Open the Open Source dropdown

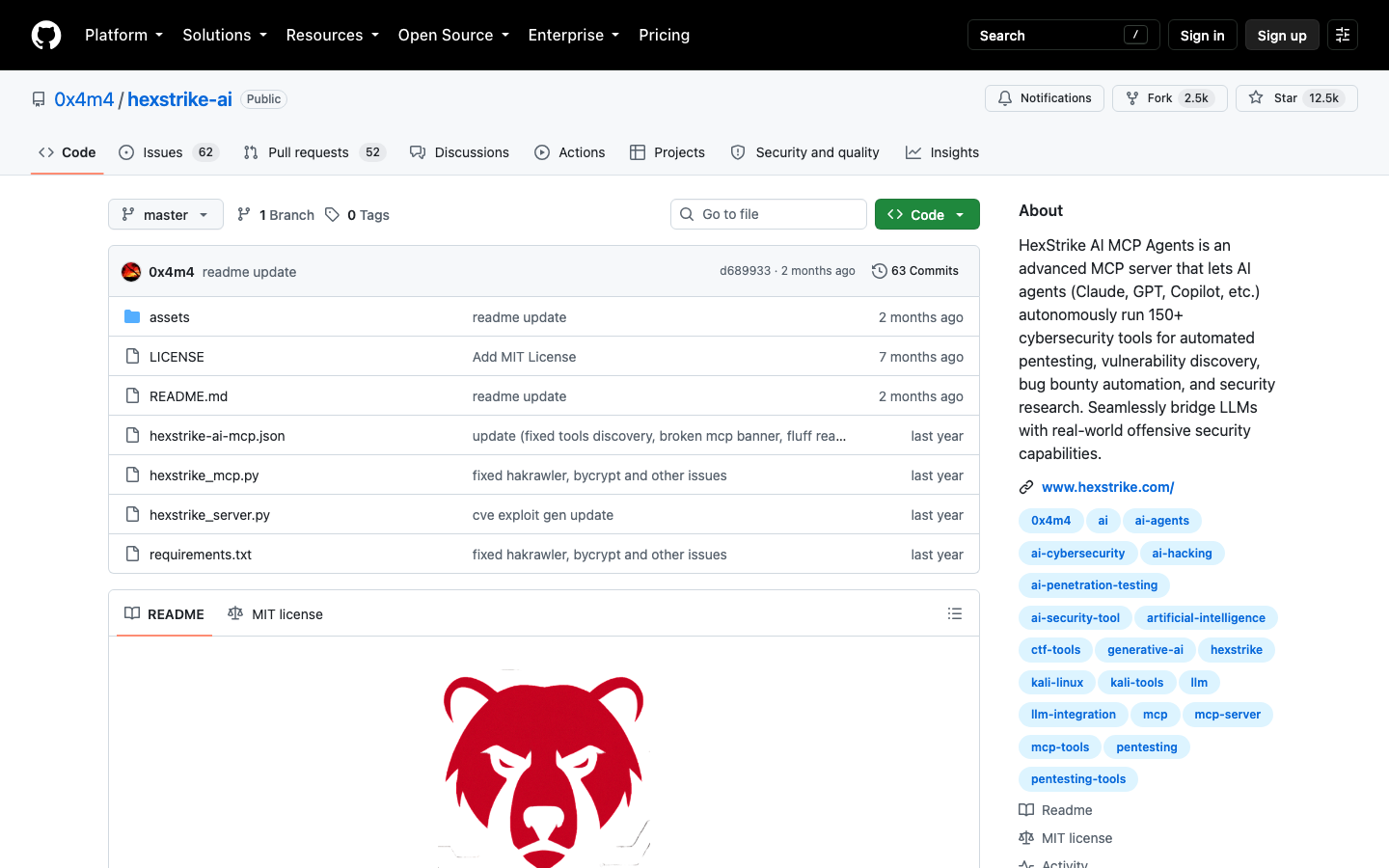coord(453,35)
